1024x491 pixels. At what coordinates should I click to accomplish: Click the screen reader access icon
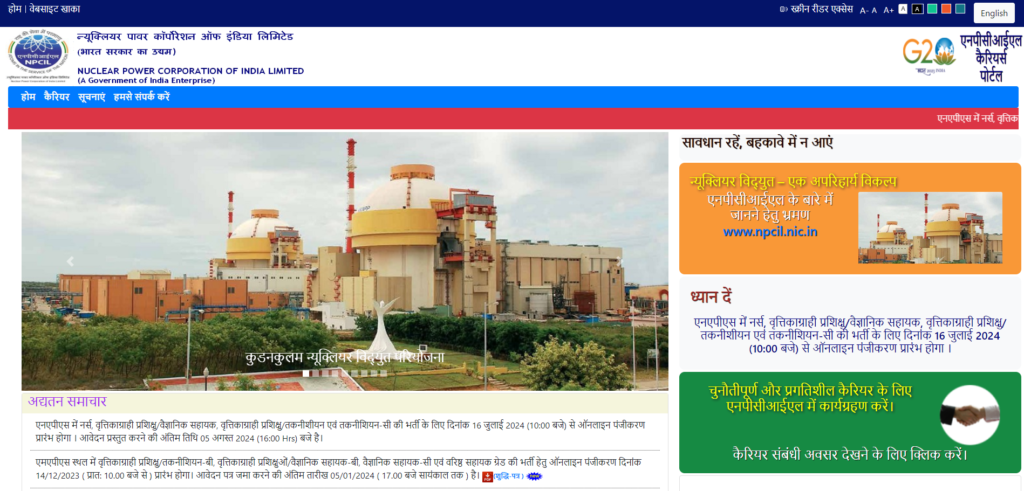[x=784, y=10]
